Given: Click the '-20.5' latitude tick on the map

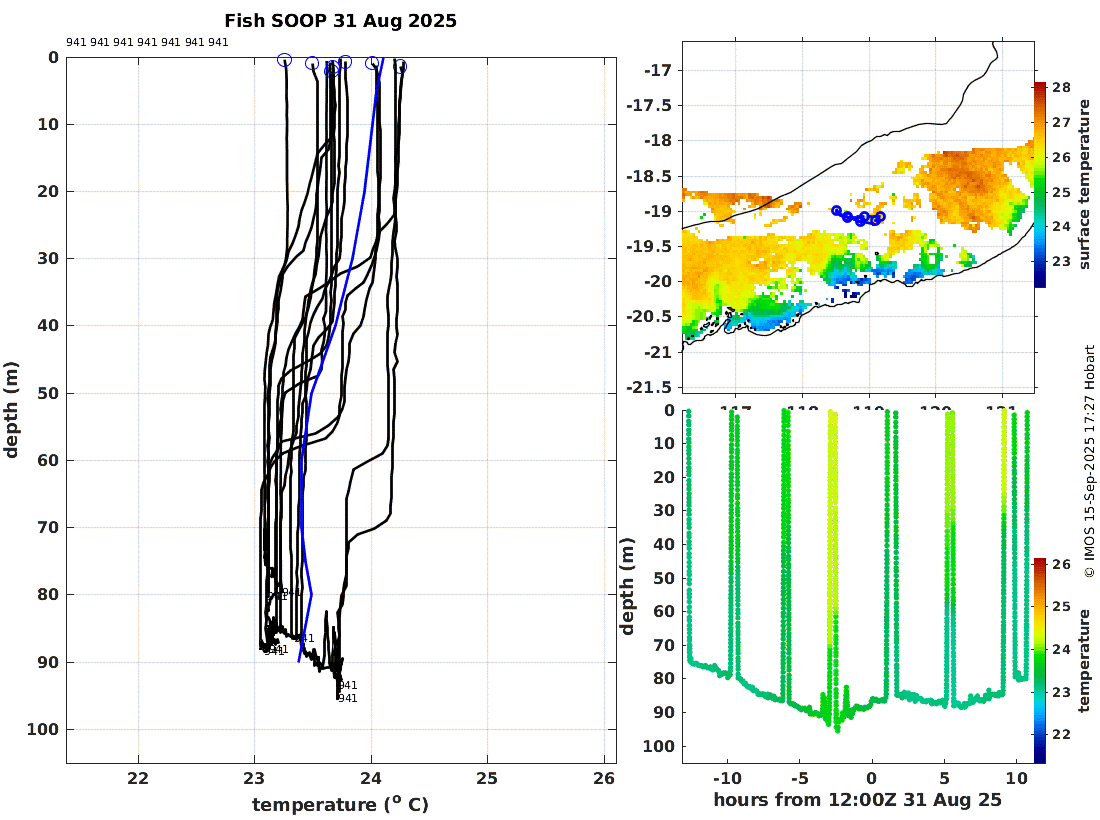Looking at the screenshot, I should pyautogui.click(x=649, y=316).
